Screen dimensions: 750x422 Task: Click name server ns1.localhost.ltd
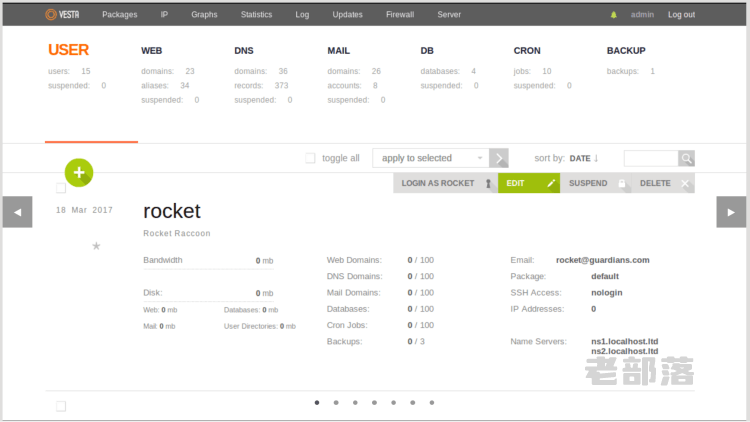625,341
